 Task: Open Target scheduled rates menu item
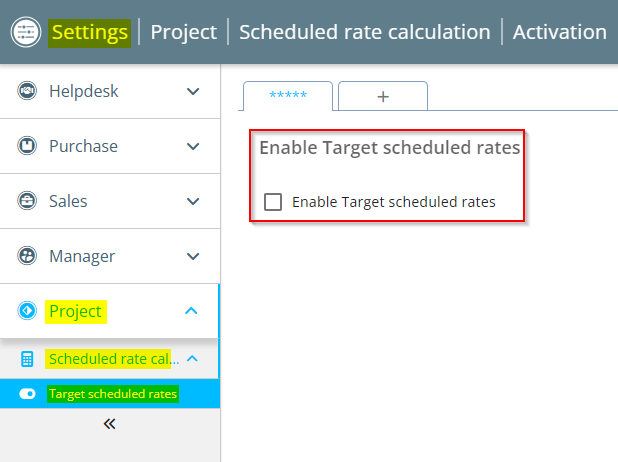(112, 394)
